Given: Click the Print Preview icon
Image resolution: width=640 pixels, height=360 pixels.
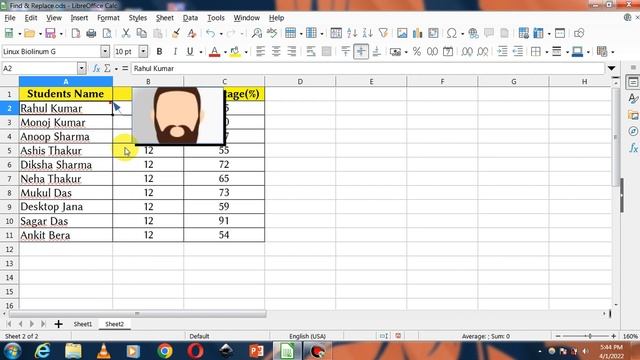Looking at the screenshot, I should 107,33.
